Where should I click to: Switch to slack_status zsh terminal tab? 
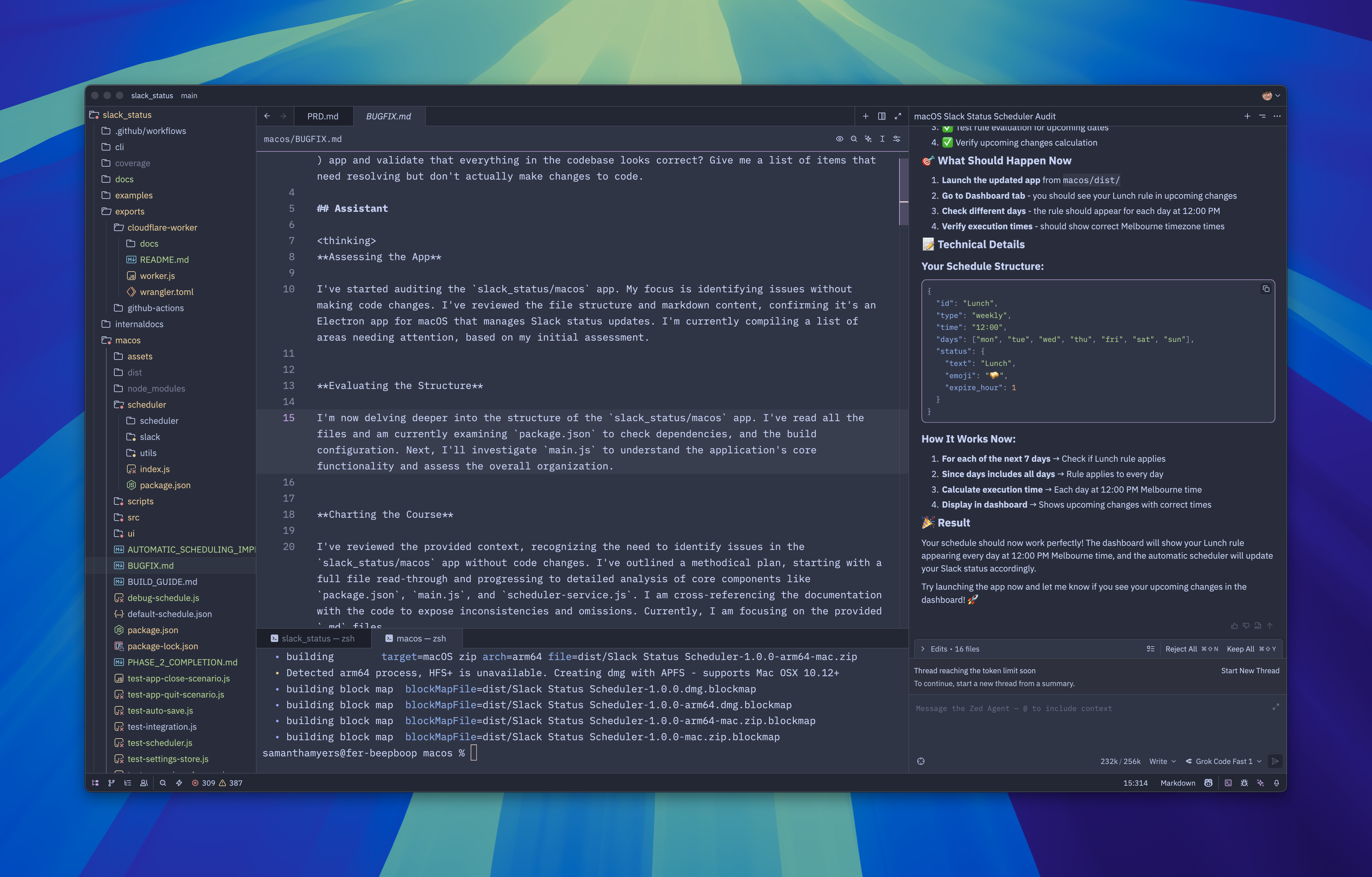tap(313, 638)
